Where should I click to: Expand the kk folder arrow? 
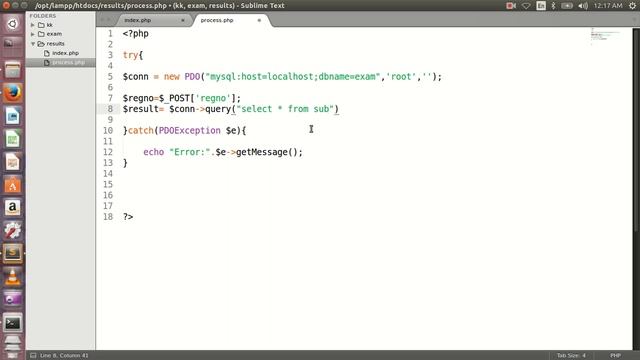tap(33, 25)
